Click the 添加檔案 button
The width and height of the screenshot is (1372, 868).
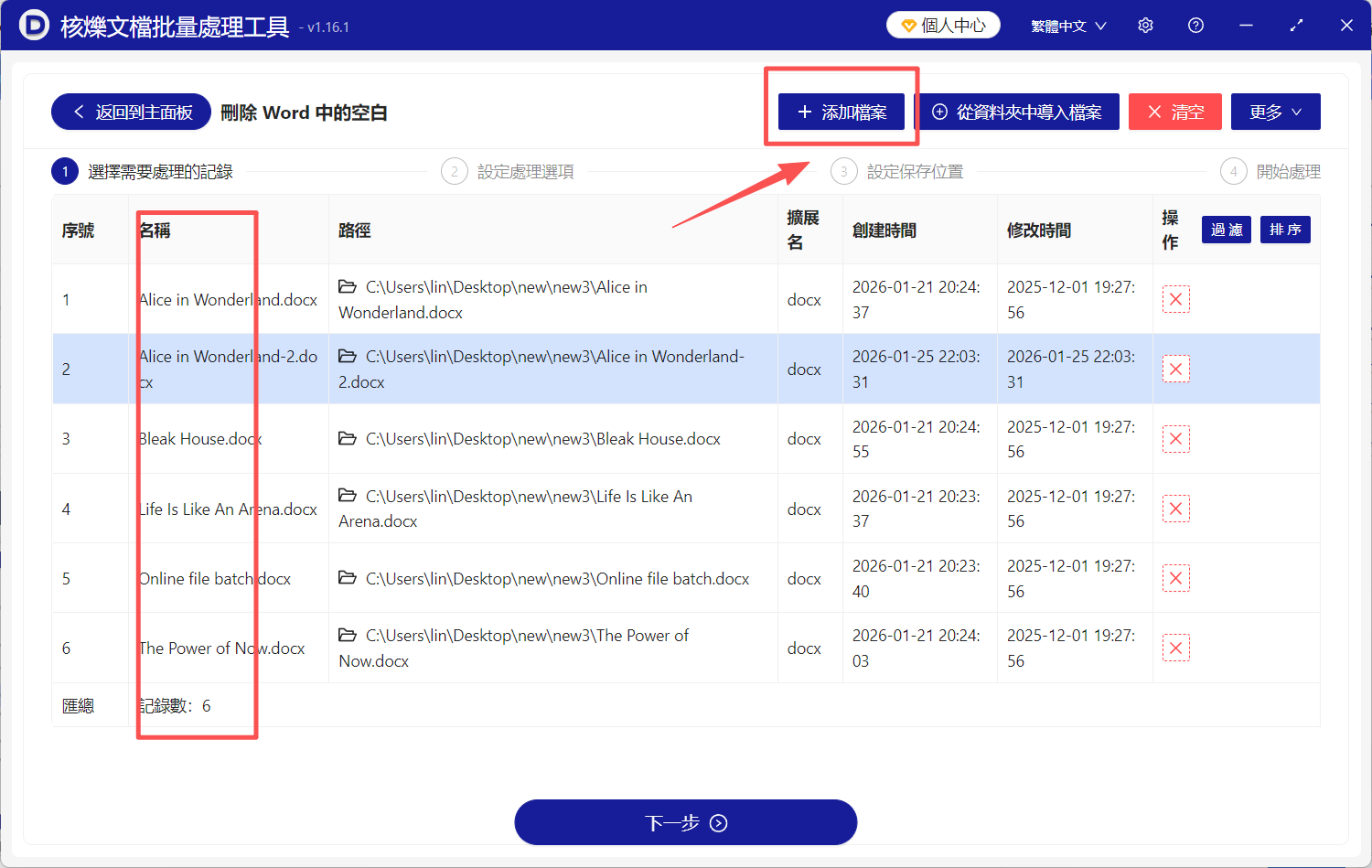tap(841, 111)
